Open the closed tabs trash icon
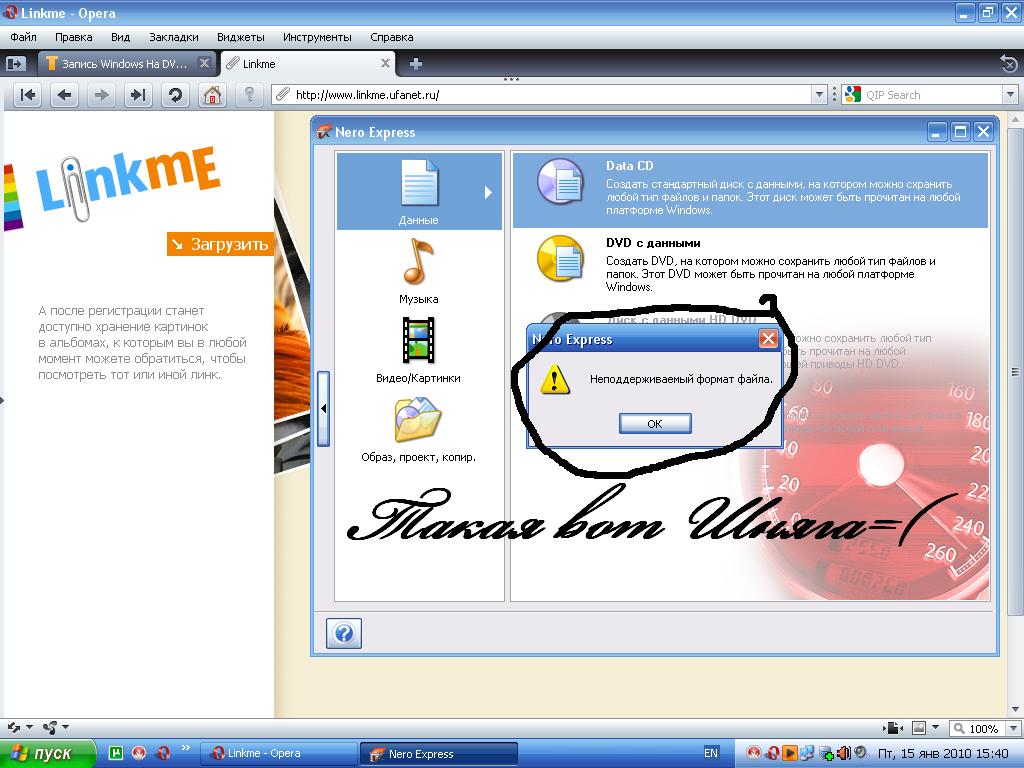The width and height of the screenshot is (1024, 768). point(1008,63)
